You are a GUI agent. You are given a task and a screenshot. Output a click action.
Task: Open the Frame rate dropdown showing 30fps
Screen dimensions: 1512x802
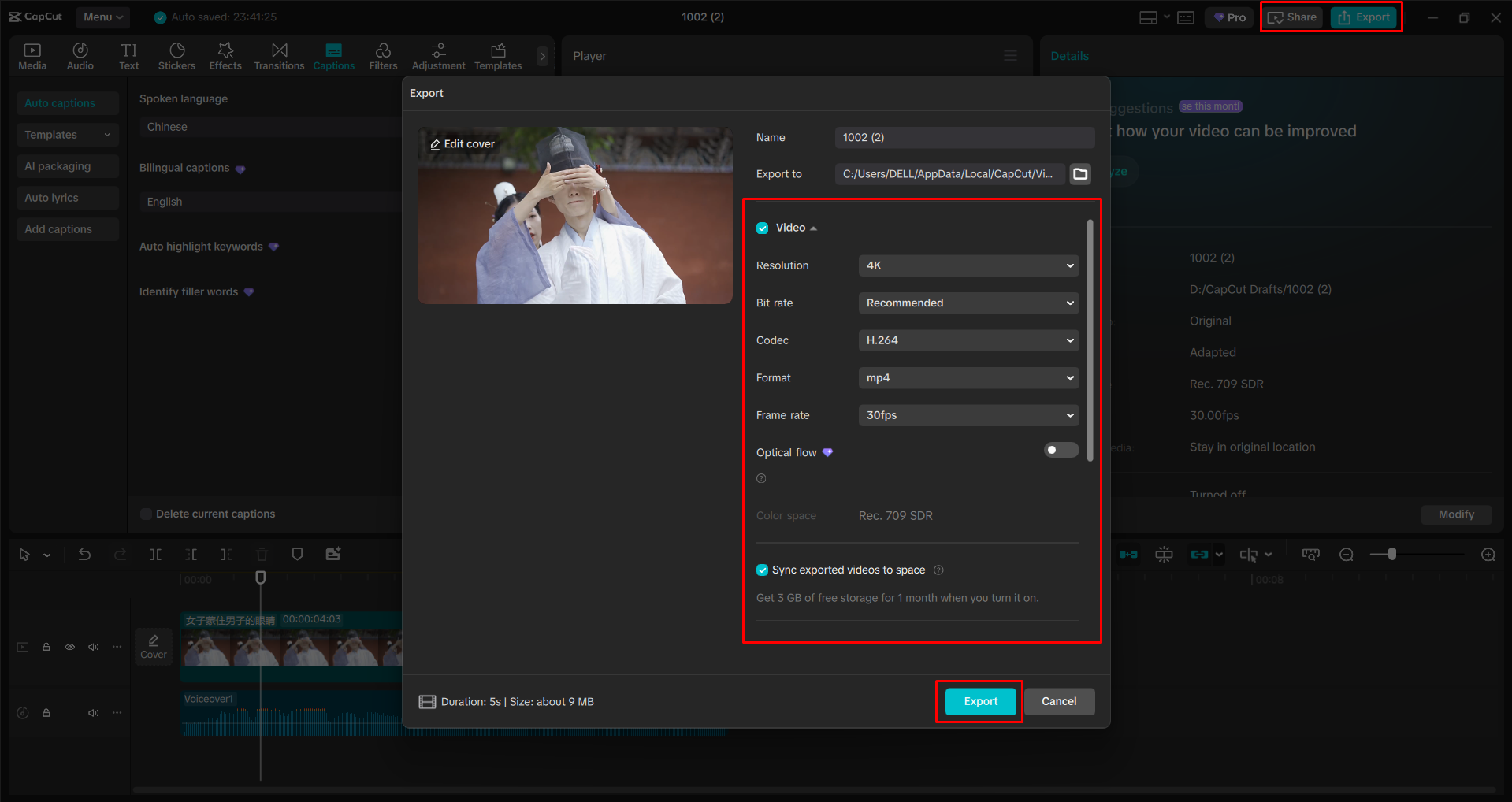point(968,415)
